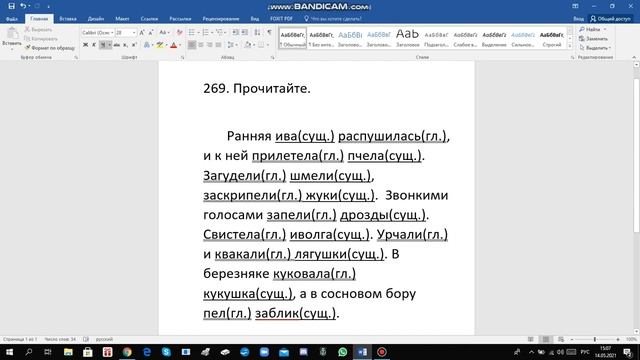Click the Web Layout view icon in status bar

[561, 339]
